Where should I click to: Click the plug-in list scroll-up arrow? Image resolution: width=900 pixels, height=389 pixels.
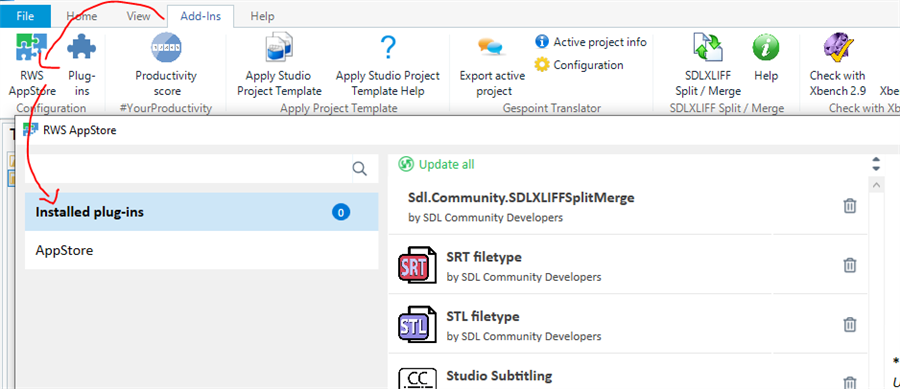coord(876,185)
